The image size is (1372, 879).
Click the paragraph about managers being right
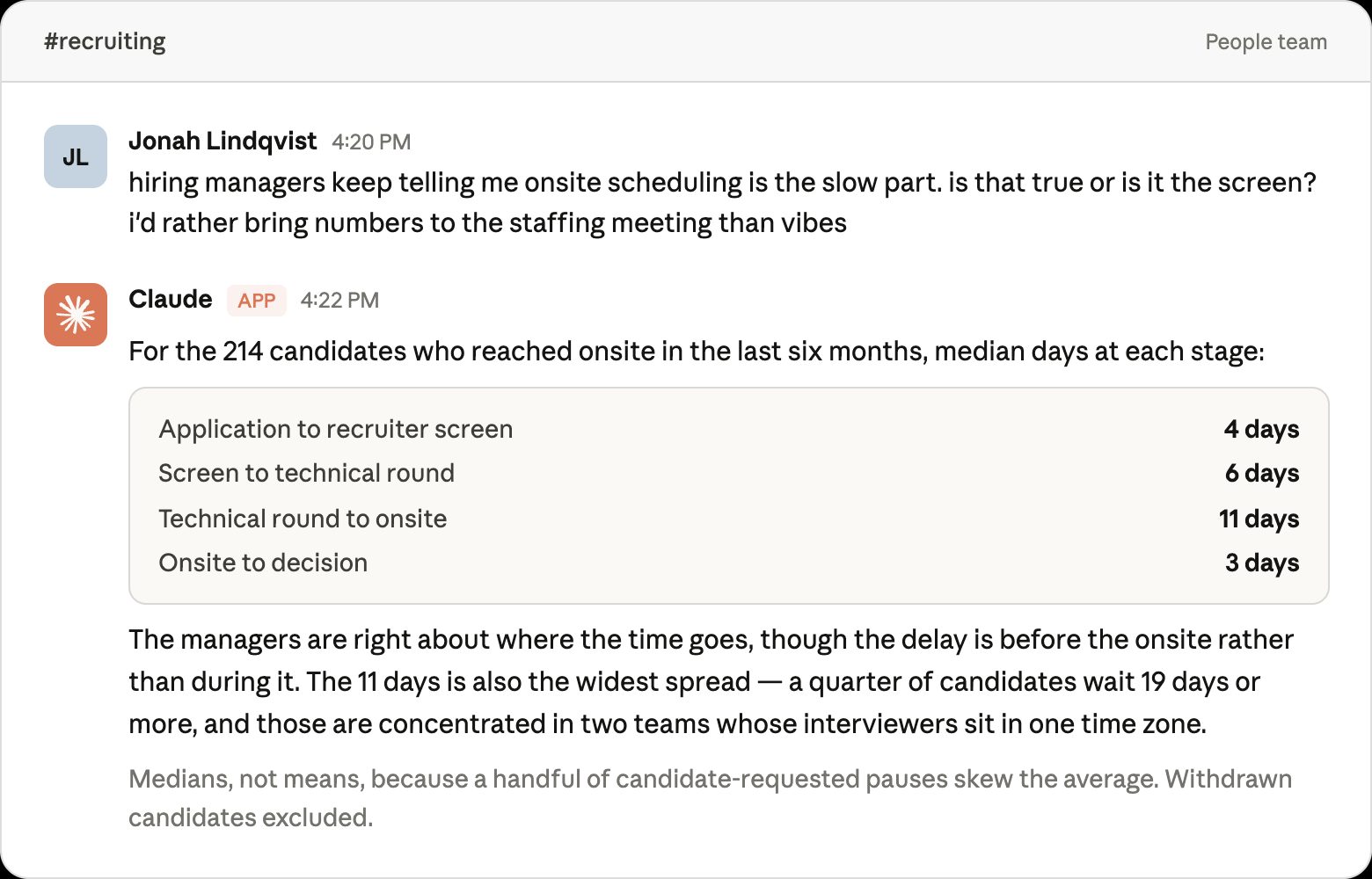712,681
